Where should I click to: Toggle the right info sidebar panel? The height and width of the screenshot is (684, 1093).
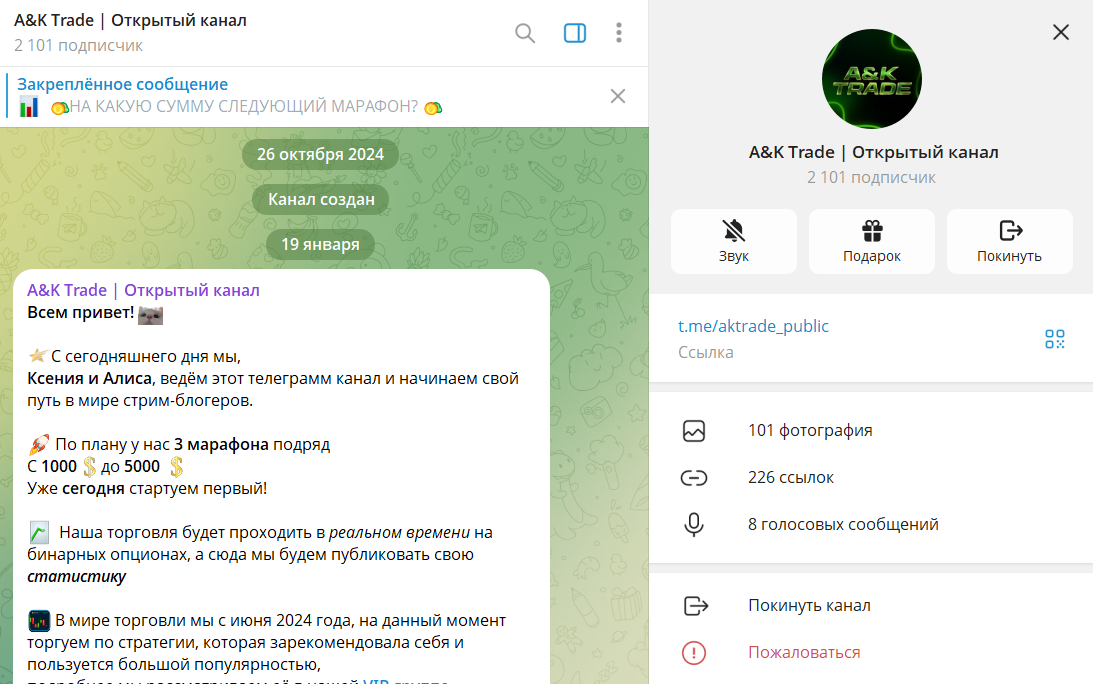coord(575,33)
